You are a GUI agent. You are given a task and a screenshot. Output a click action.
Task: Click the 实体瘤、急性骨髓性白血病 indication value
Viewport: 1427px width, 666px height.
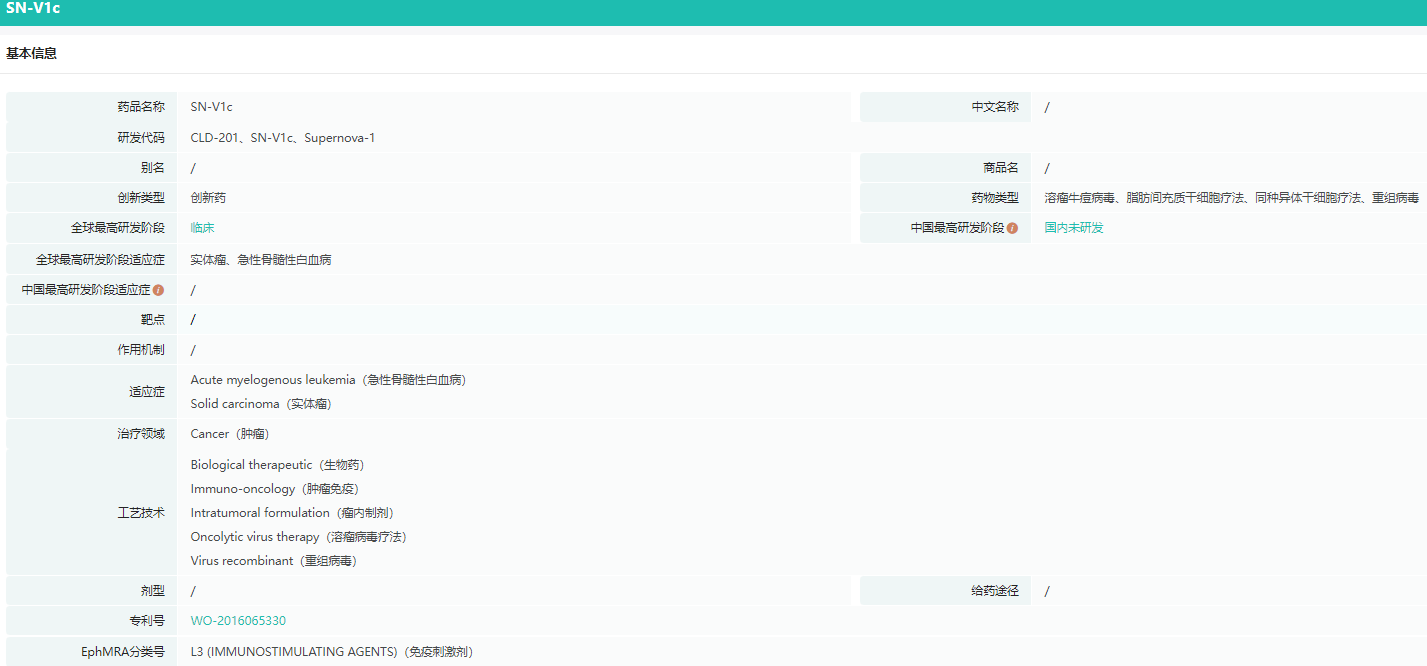coord(261,260)
